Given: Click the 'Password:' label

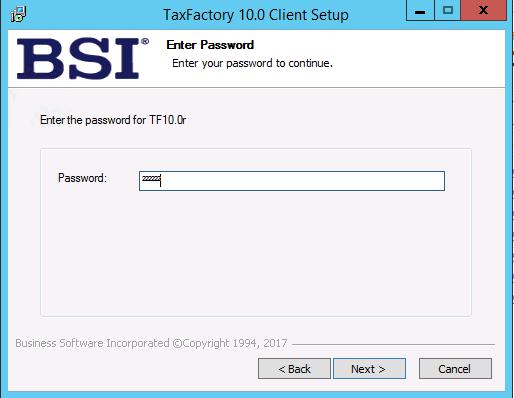Looking at the screenshot, I should pos(82,178).
